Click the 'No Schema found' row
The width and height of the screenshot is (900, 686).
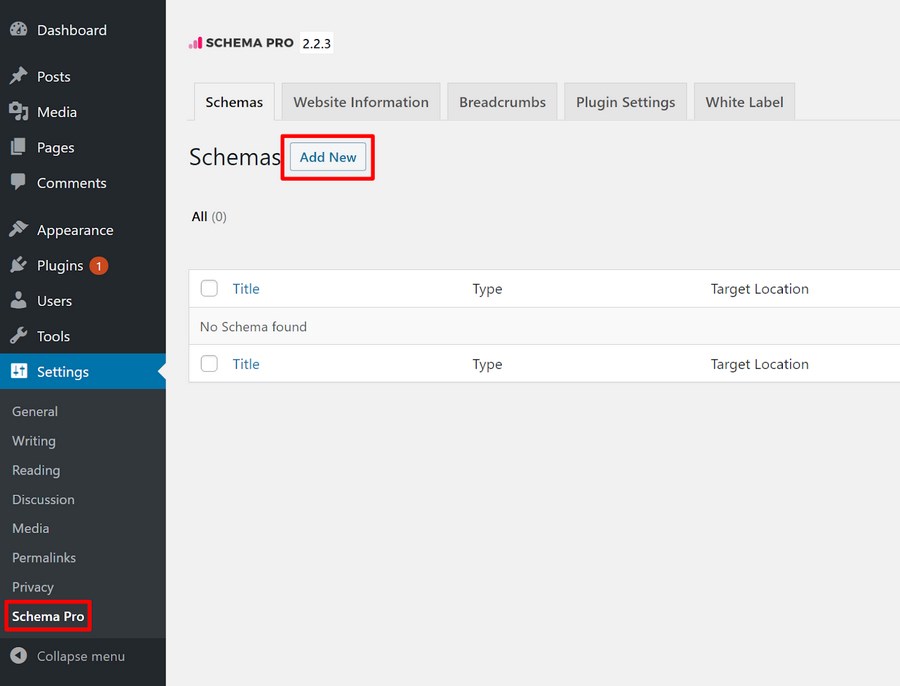click(544, 326)
